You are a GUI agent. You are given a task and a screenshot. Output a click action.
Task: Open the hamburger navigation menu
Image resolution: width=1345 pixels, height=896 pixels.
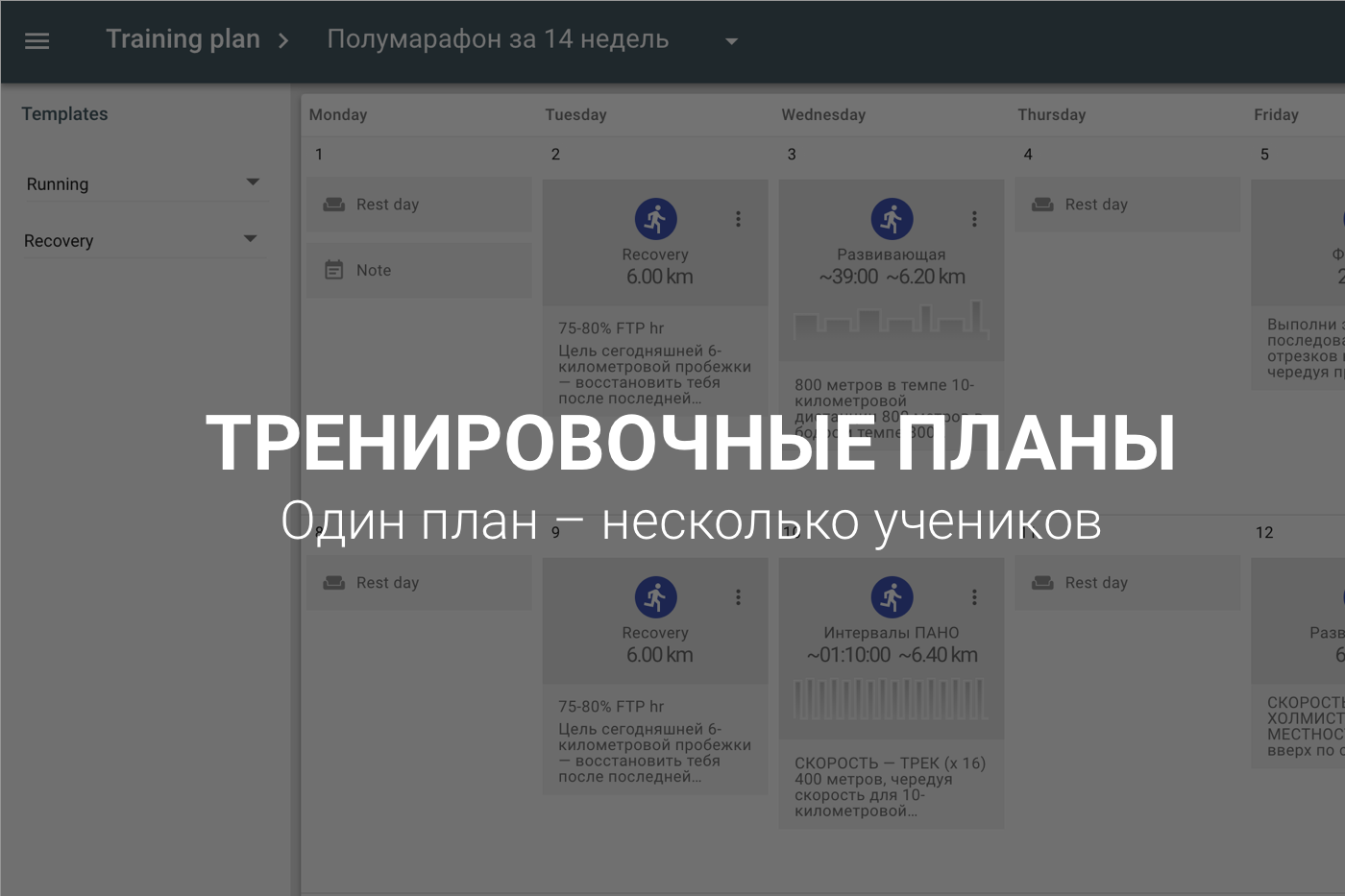(37, 40)
